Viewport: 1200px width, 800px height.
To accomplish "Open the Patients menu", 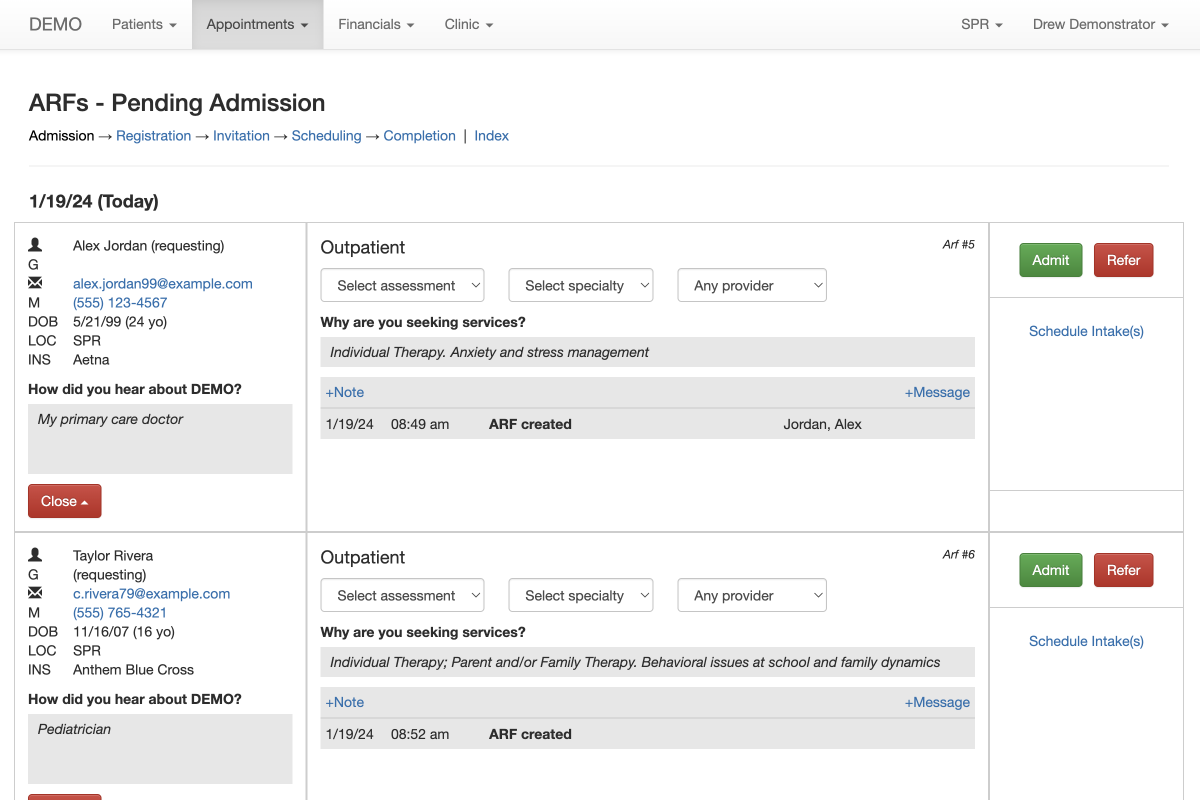I will [144, 24].
